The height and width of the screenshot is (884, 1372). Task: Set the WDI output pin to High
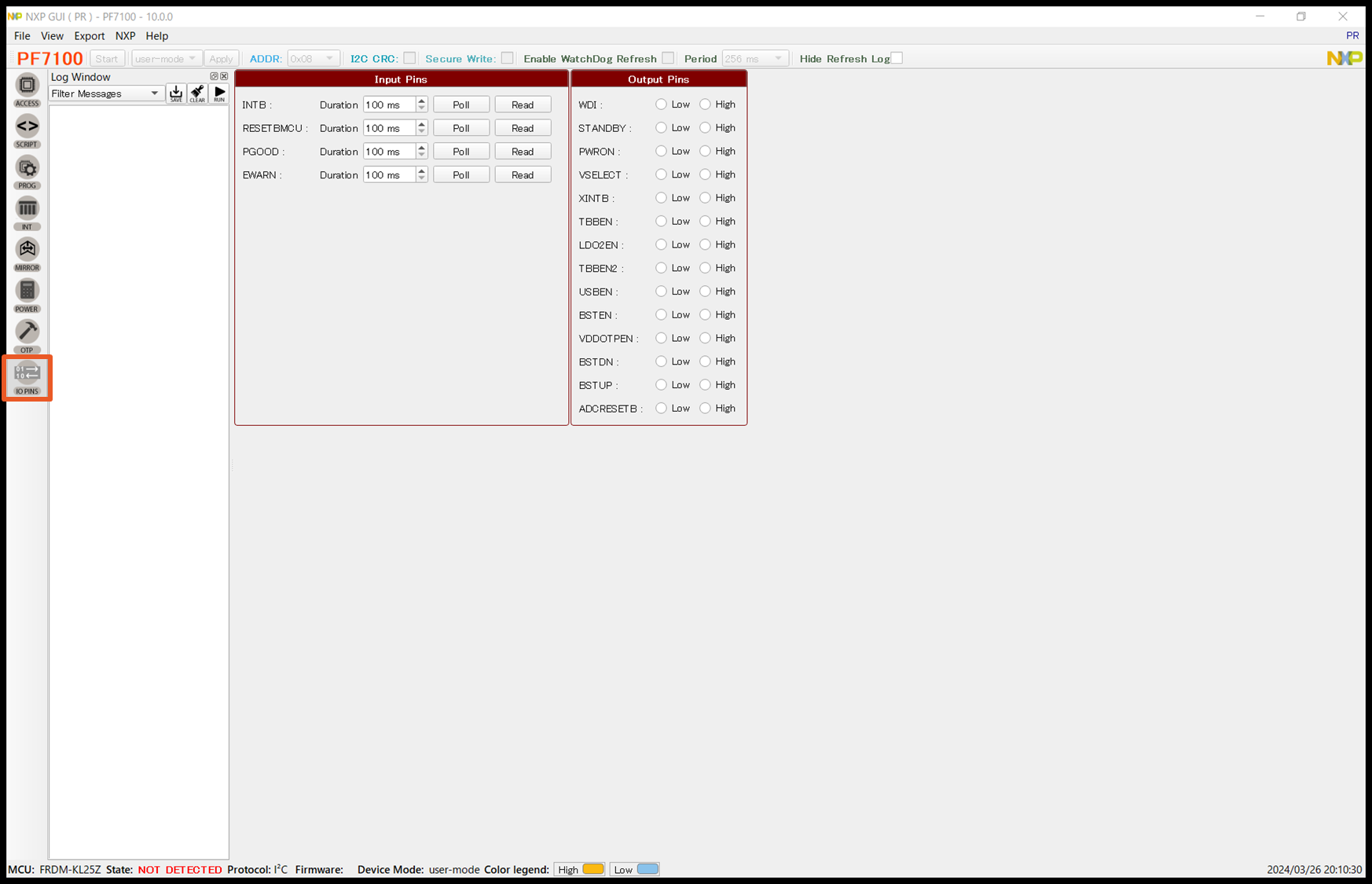[706, 105]
